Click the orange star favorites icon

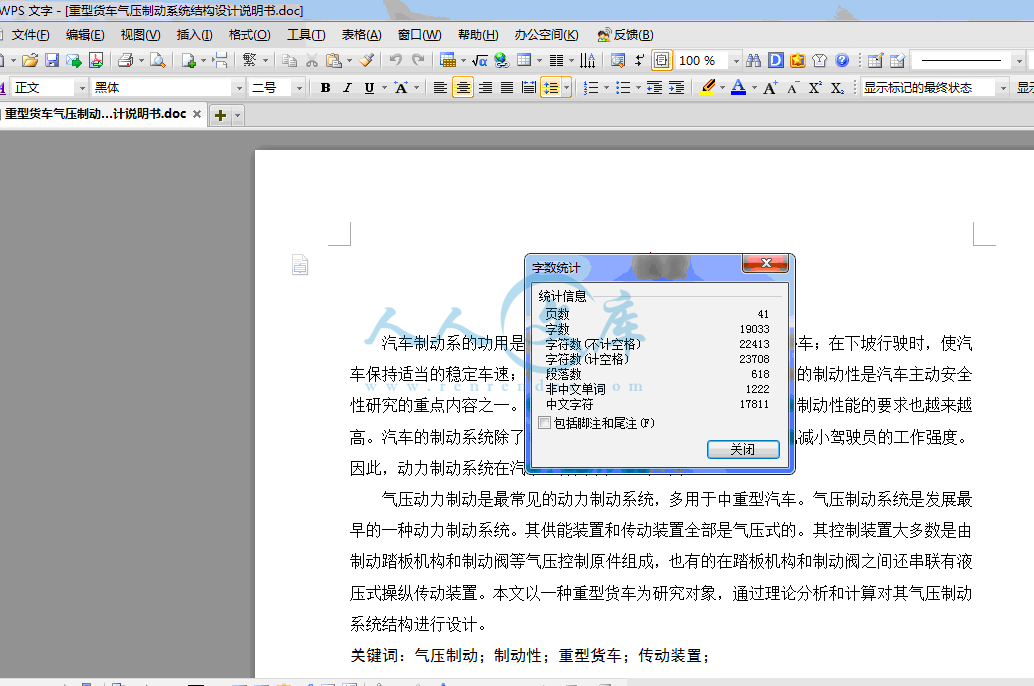click(x=798, y=61)
